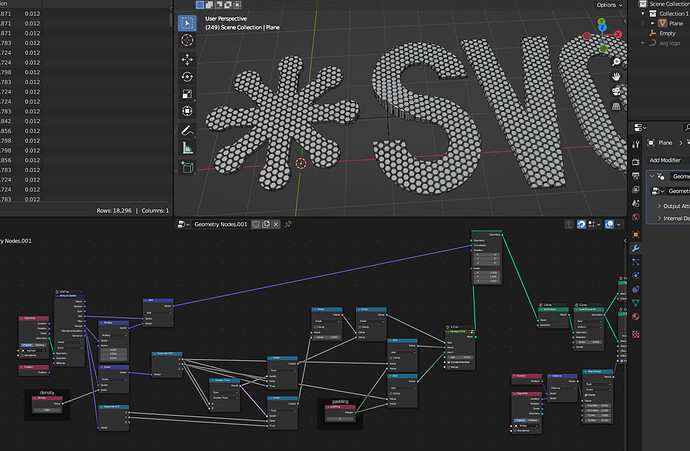
Task: Open the Material properties tab
Action: [x=635, y=317]
